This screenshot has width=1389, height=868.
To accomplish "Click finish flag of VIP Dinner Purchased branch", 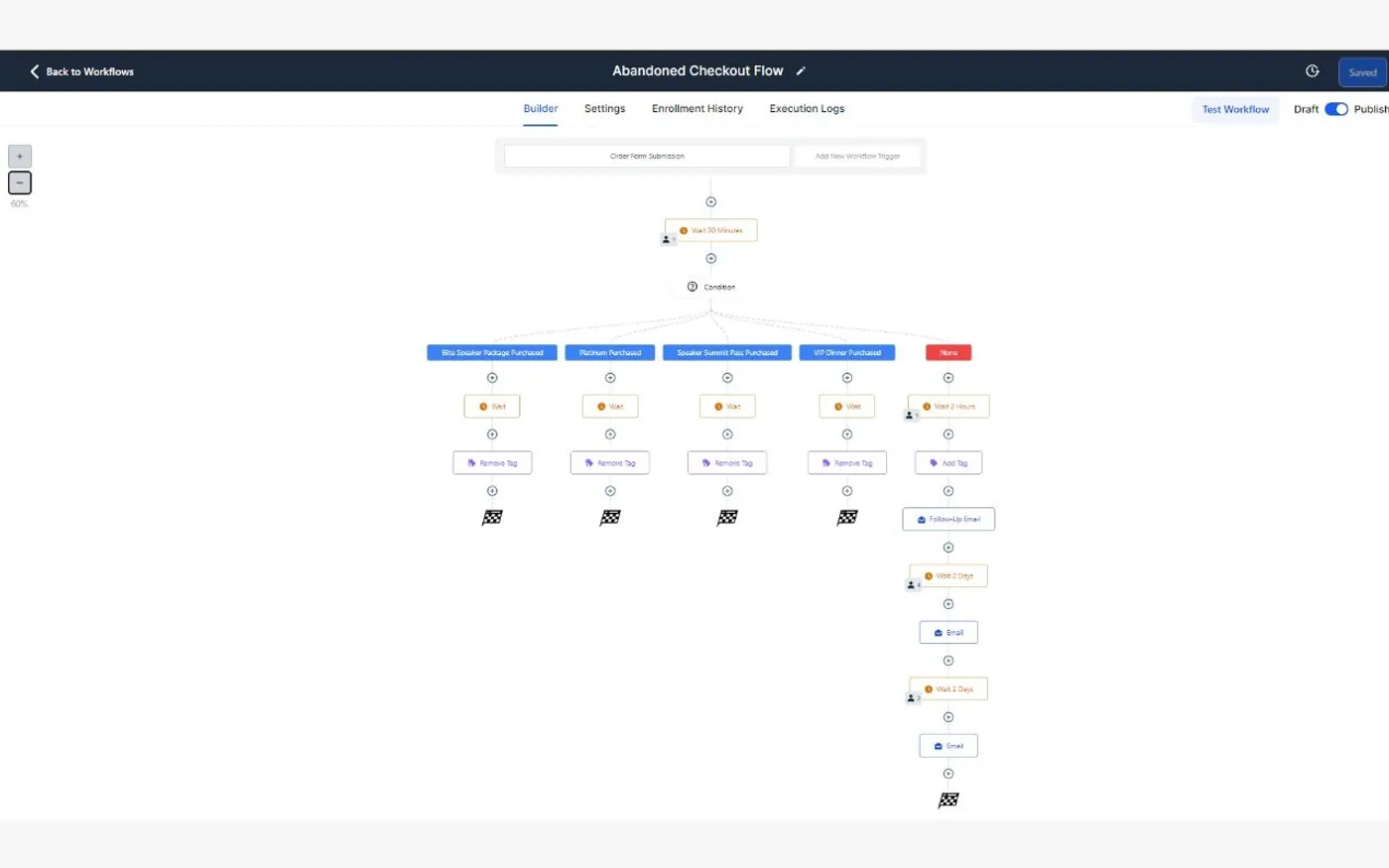I will [x=847, y=518].
